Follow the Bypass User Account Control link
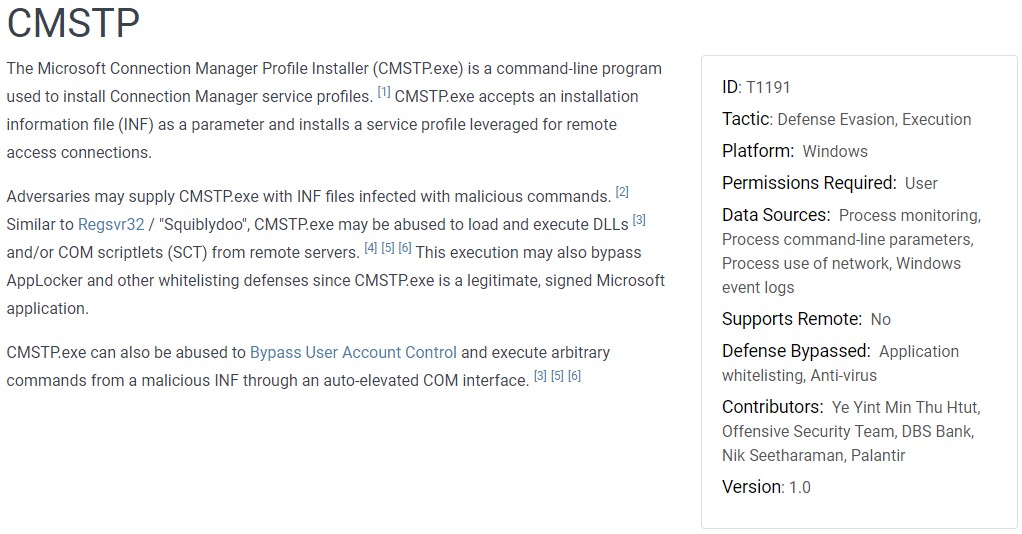 tap(353, 352)
